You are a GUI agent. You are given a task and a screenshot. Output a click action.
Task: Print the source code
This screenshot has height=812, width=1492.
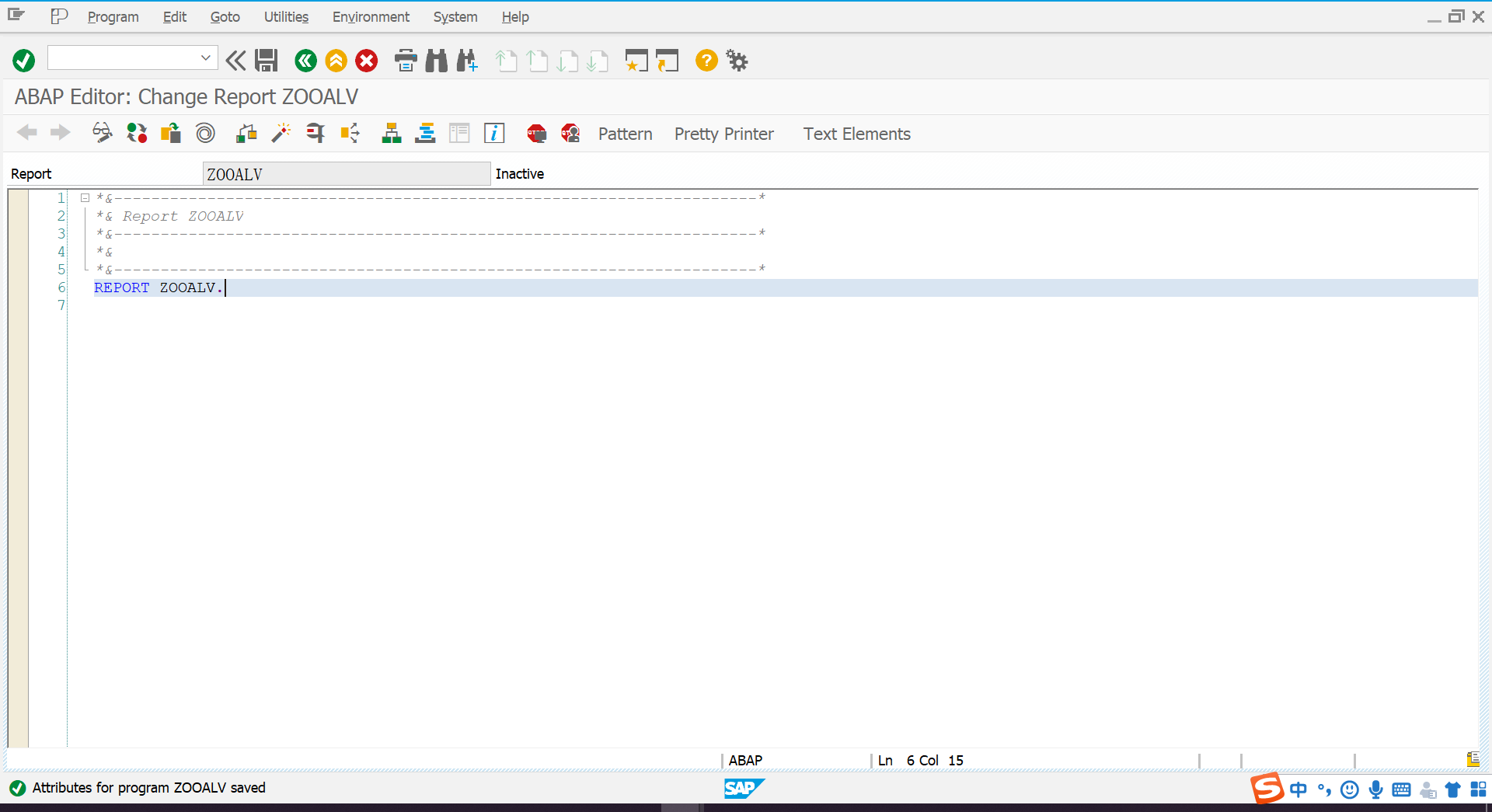pyautogui.click(x=405, y=61)
